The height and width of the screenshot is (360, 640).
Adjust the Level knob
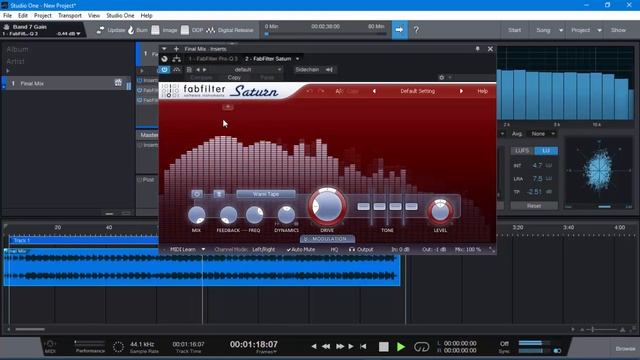(x=440, y=211)
